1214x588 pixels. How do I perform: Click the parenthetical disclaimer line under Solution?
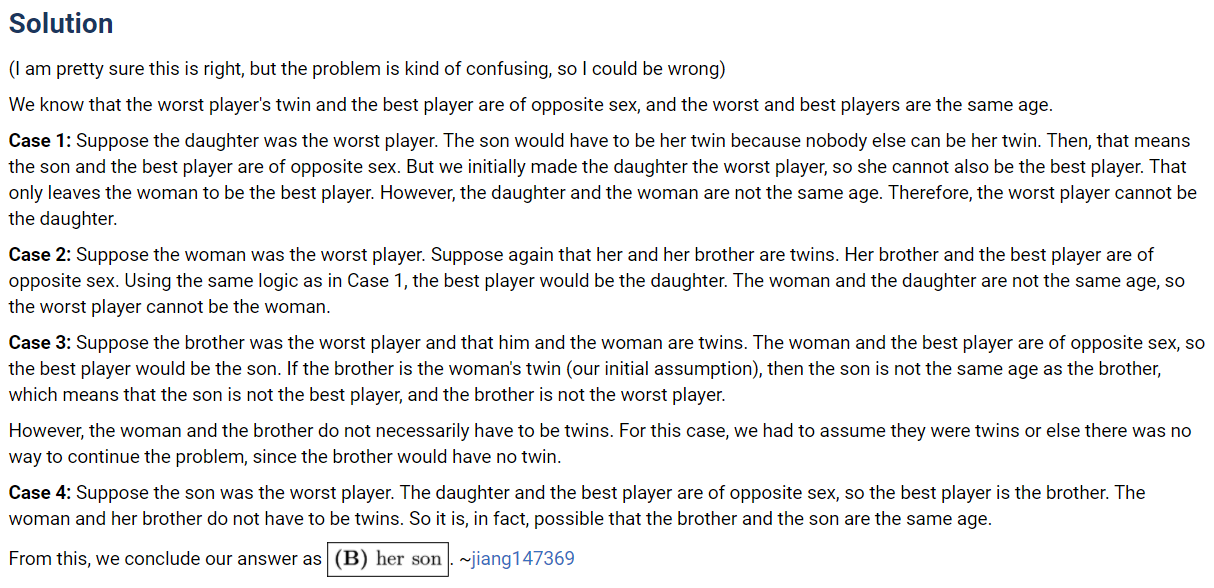coord(367,69)
